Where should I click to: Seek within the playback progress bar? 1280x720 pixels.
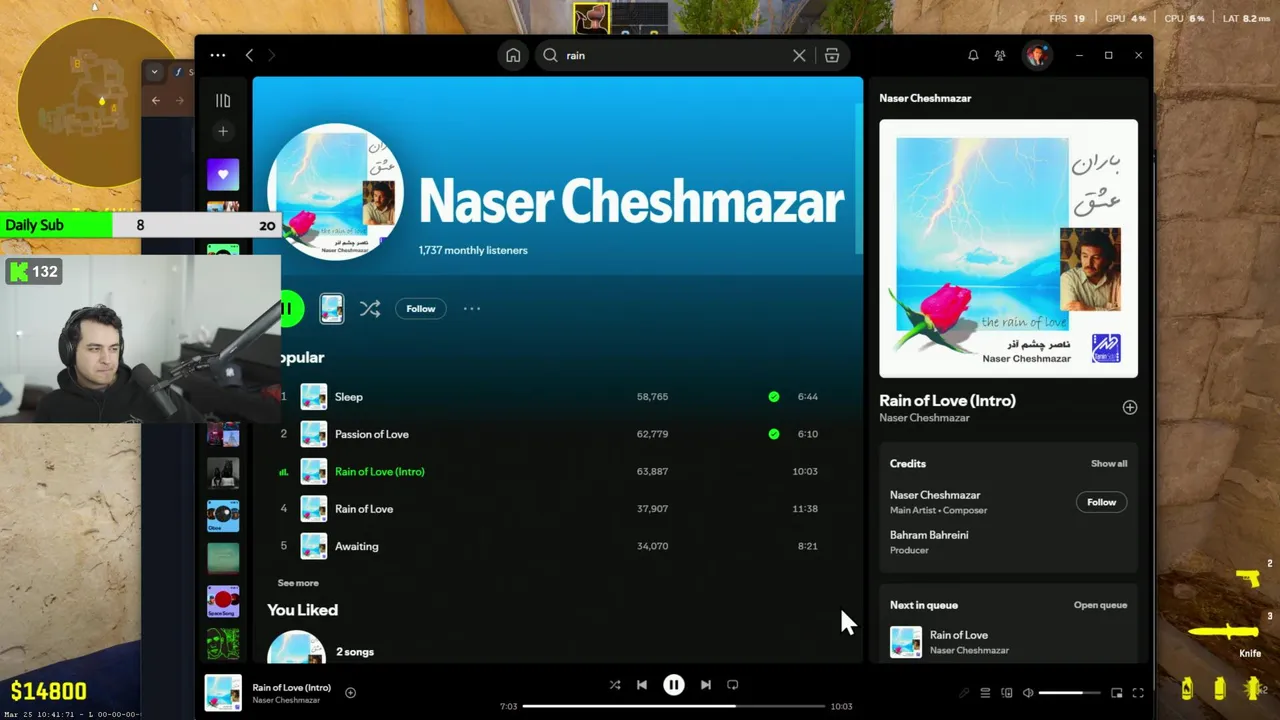click(674, 706)
